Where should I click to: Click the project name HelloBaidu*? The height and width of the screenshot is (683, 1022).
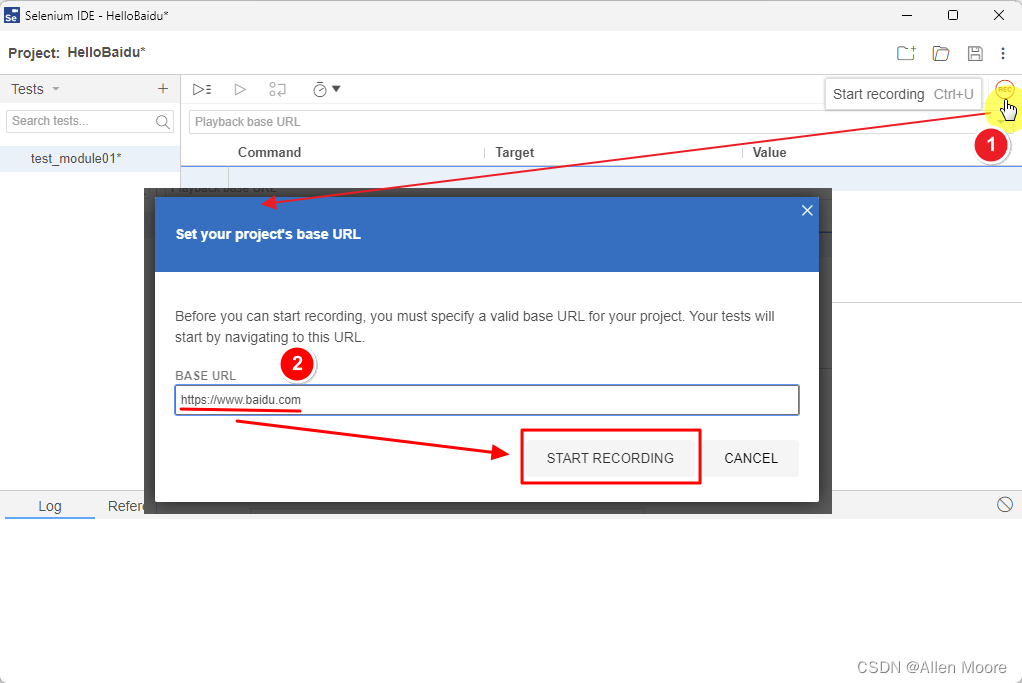tap(106, 52)
